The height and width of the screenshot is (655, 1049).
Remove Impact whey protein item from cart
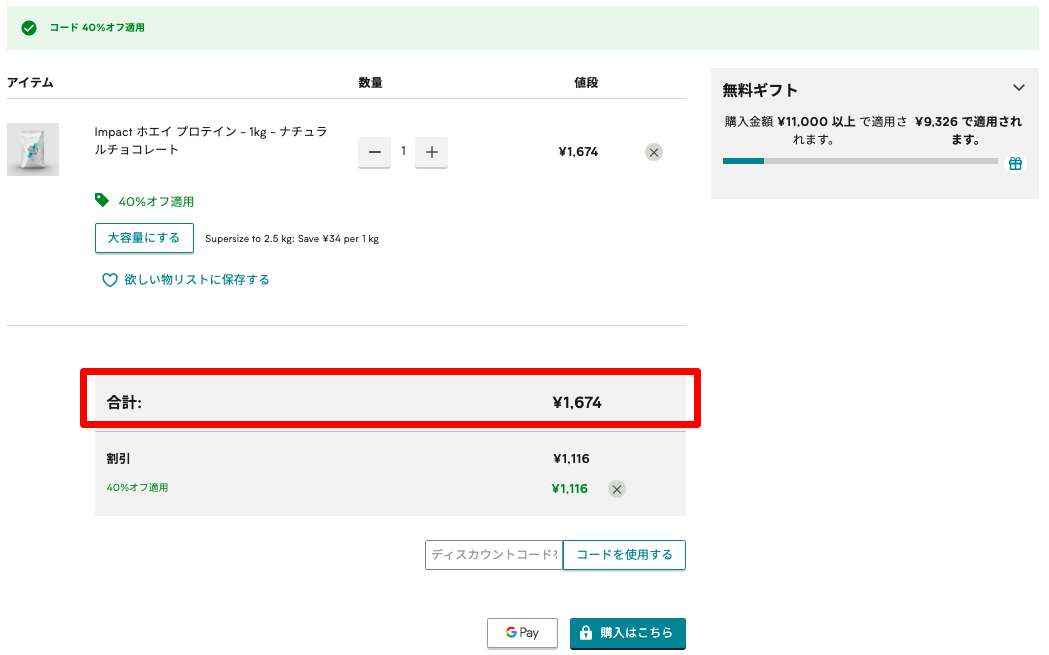654,152
